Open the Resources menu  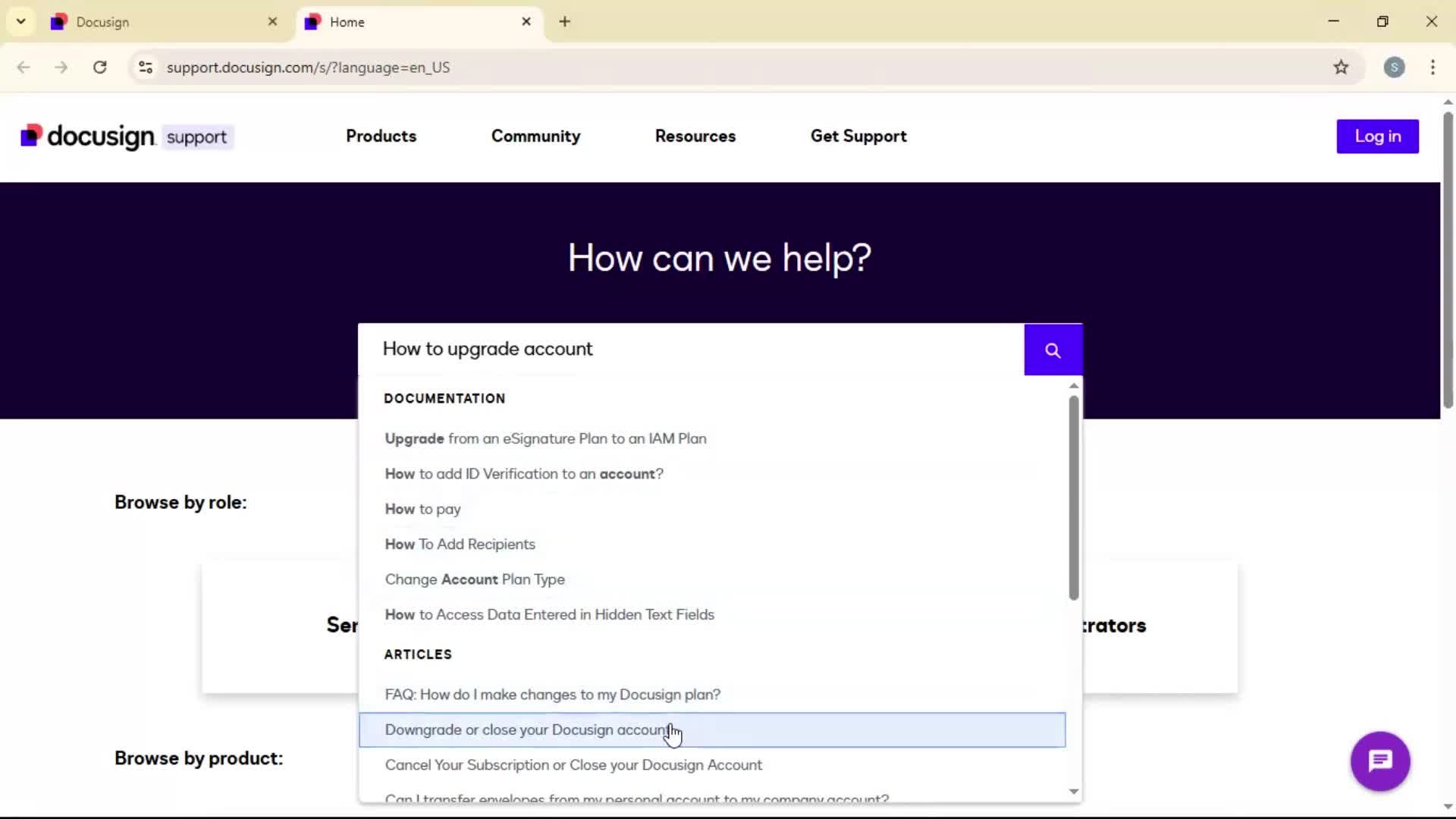pyautogui.click(x=695, y=136)
